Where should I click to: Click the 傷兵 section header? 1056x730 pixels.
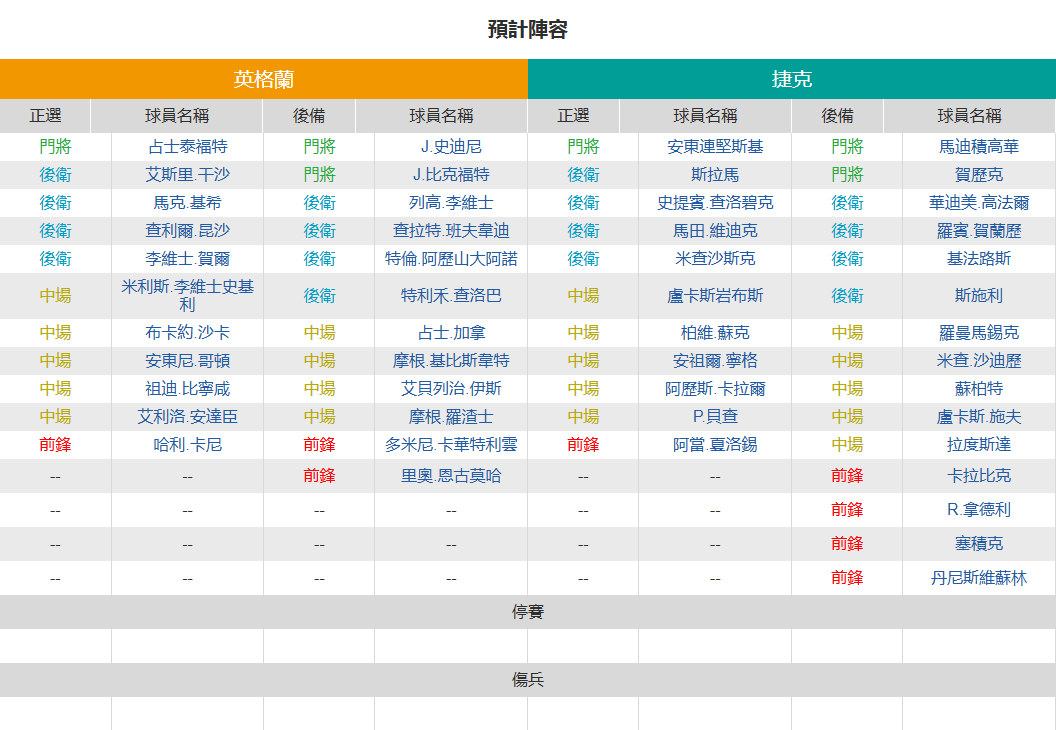(528, 679)
